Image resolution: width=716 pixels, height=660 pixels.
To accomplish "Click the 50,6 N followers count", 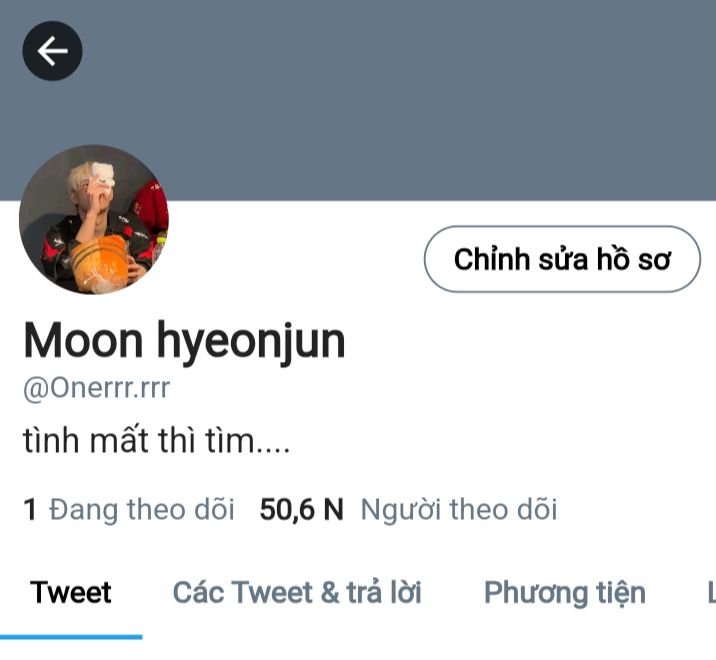I will pyautogui.click(x=301, y=510).
